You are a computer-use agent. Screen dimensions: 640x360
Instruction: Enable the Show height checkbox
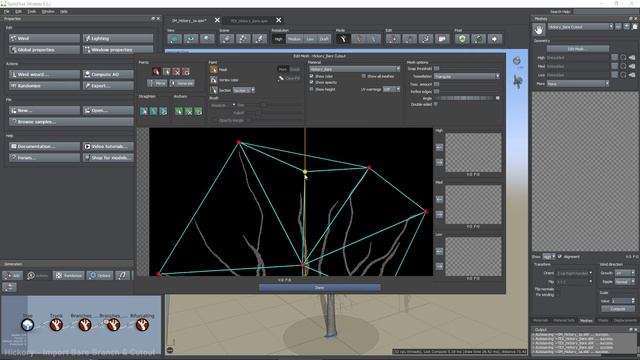click(311, 89)
